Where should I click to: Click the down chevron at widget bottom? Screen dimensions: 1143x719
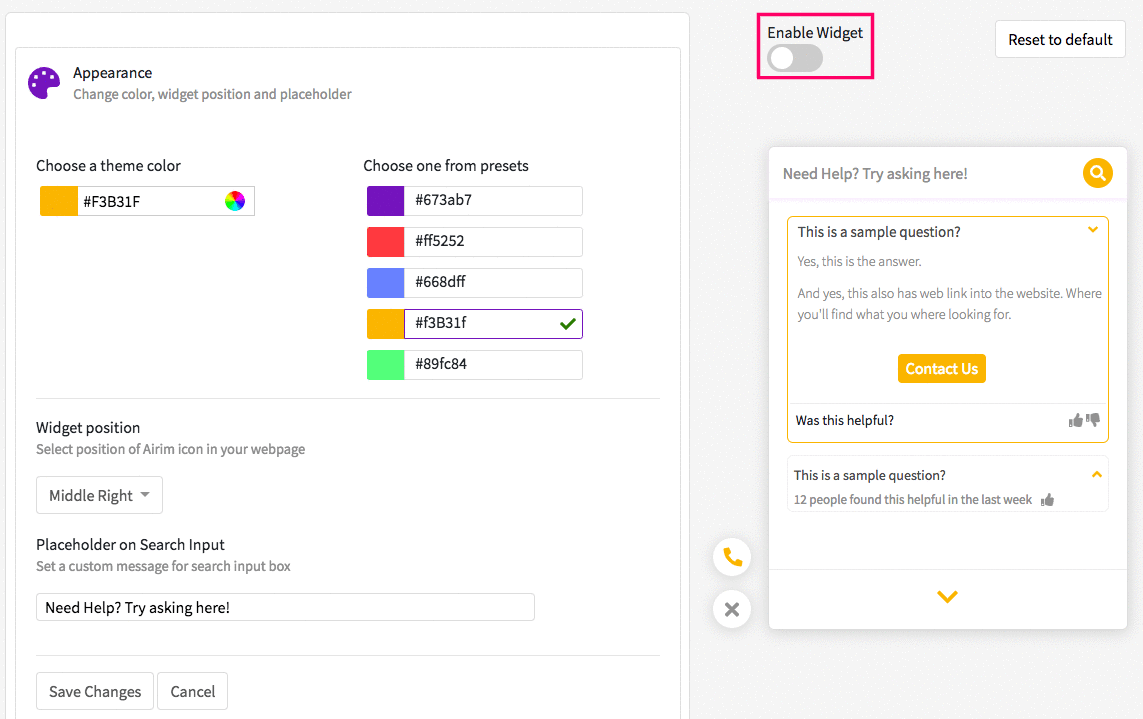pos(947,596)
